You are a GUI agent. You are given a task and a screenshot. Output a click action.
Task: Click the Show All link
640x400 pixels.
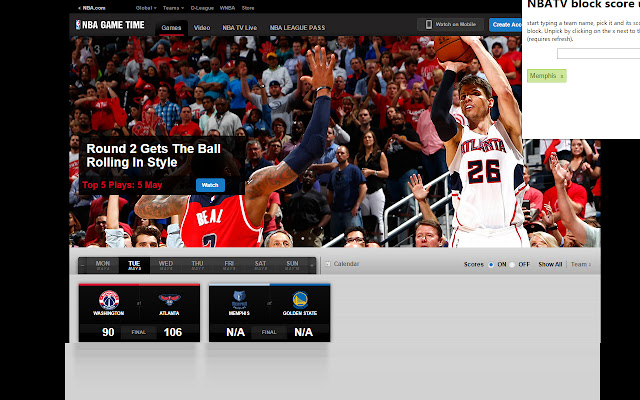[x=550, y=264]
